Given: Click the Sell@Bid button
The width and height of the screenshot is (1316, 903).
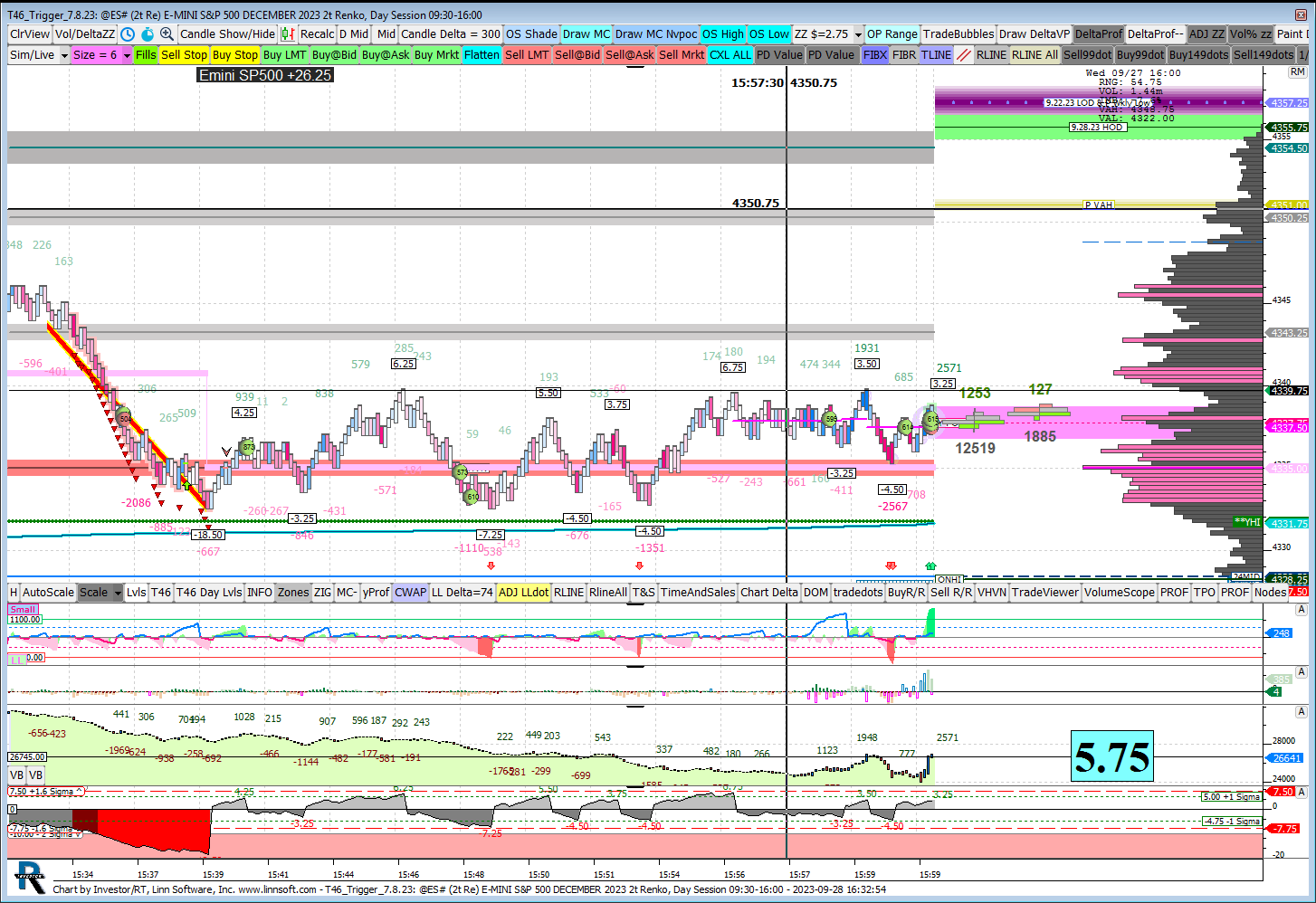Looking at the screenshot, I should (577, 54).
